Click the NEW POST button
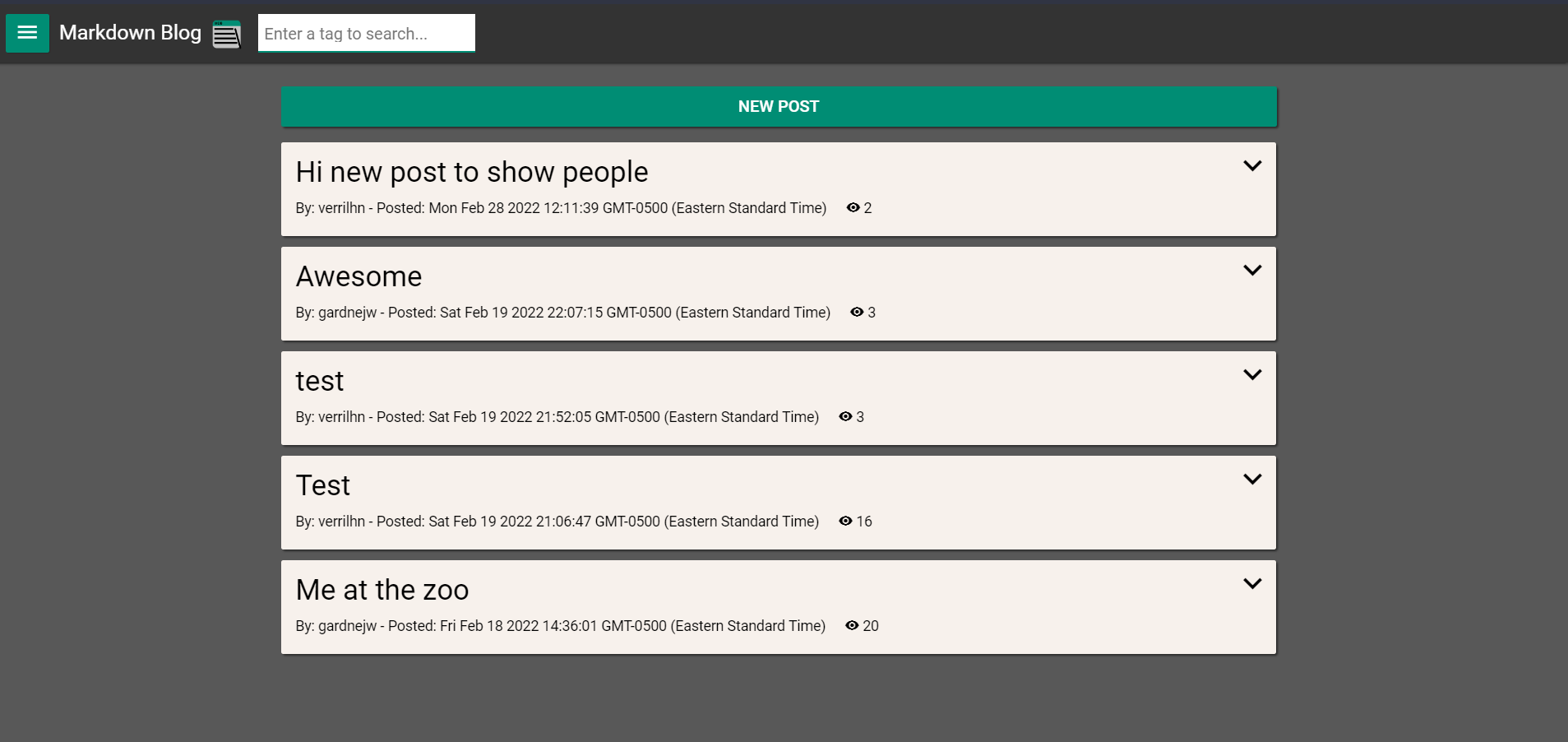The height and width of the screenshot is (742, 1568). pyautogui.click(x=778, y=107)
